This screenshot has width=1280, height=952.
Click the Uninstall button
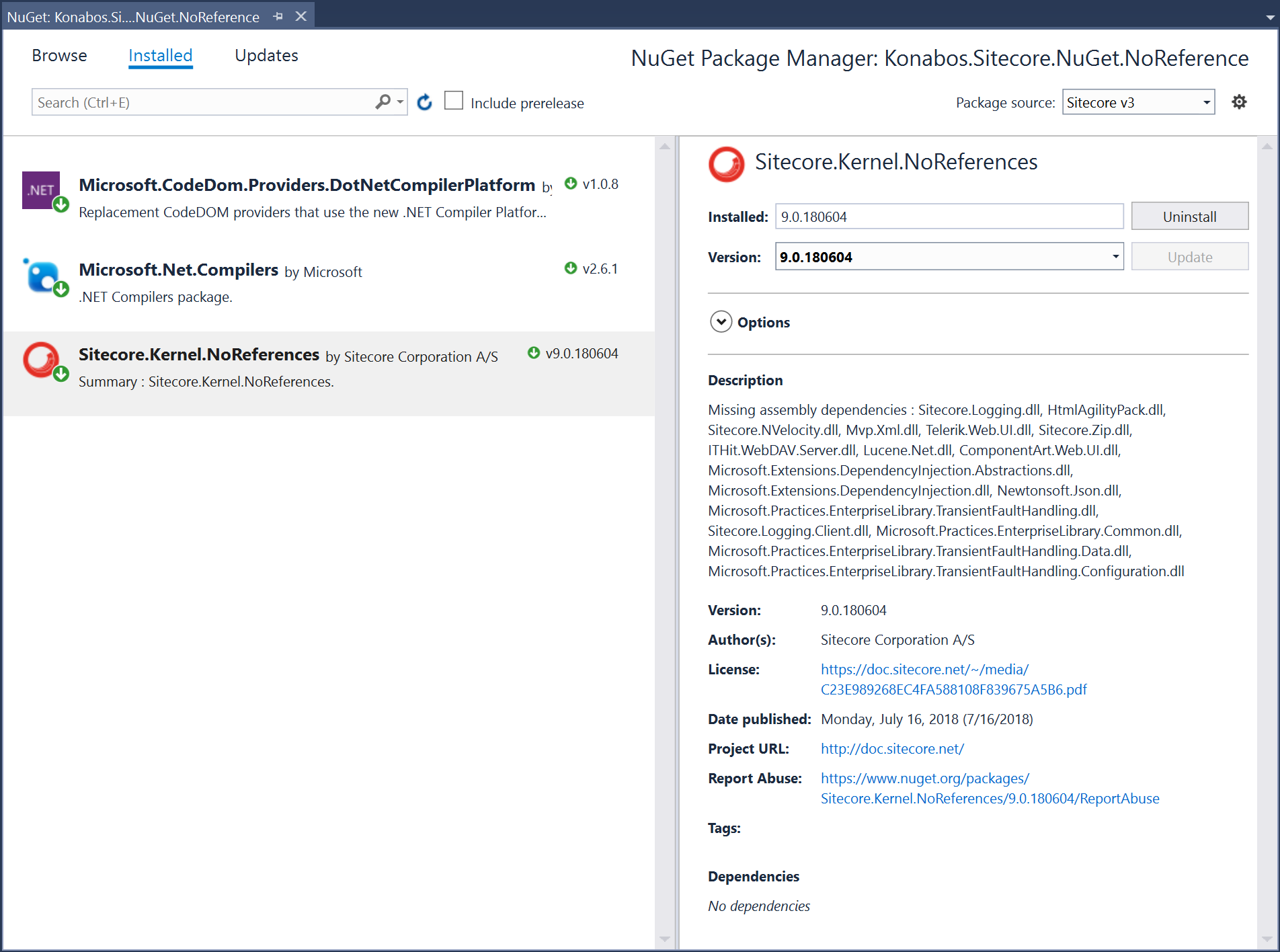pos(1189,216)
